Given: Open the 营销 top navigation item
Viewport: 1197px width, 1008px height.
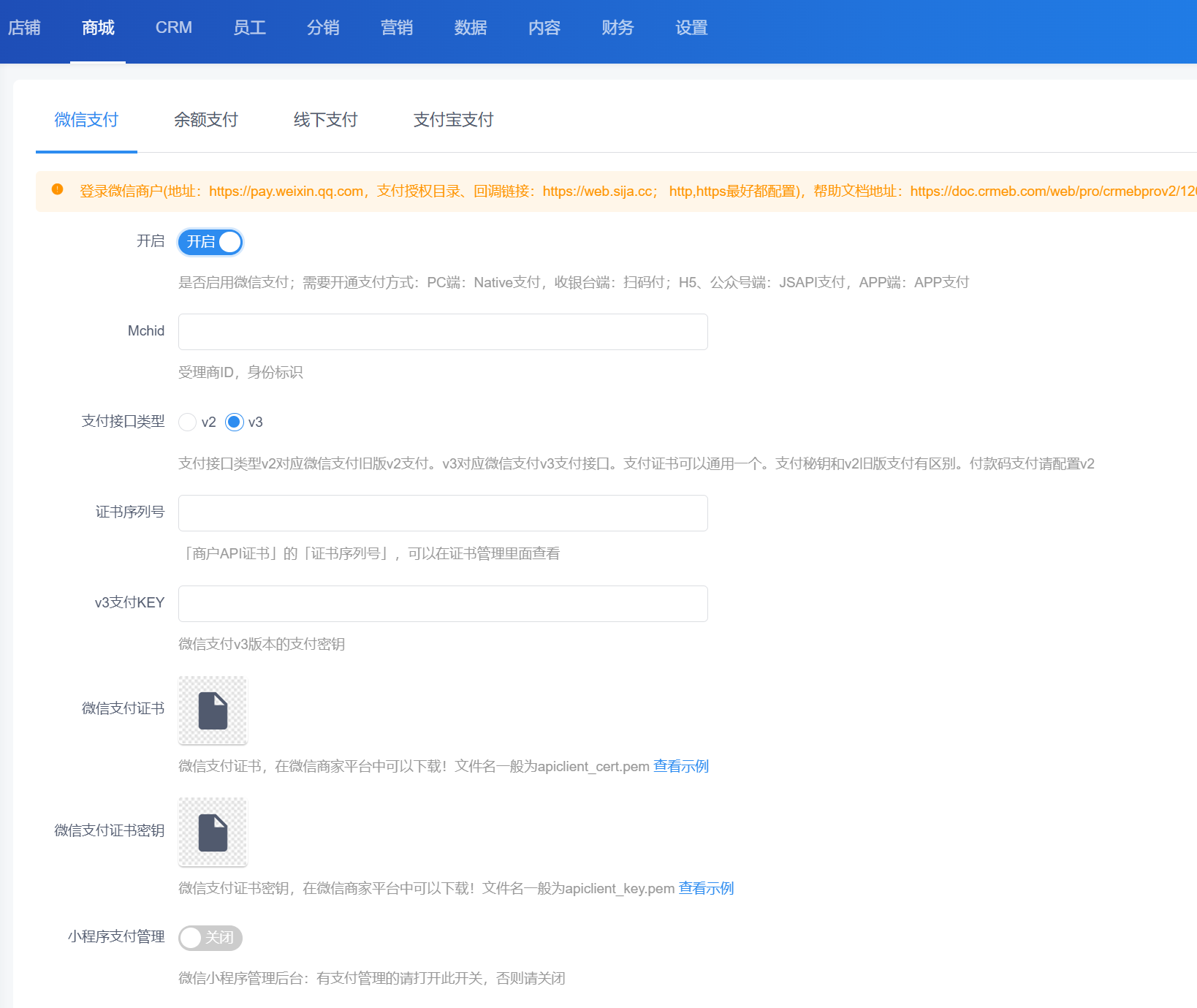Looking at the screenshot, I should point(397,28).
